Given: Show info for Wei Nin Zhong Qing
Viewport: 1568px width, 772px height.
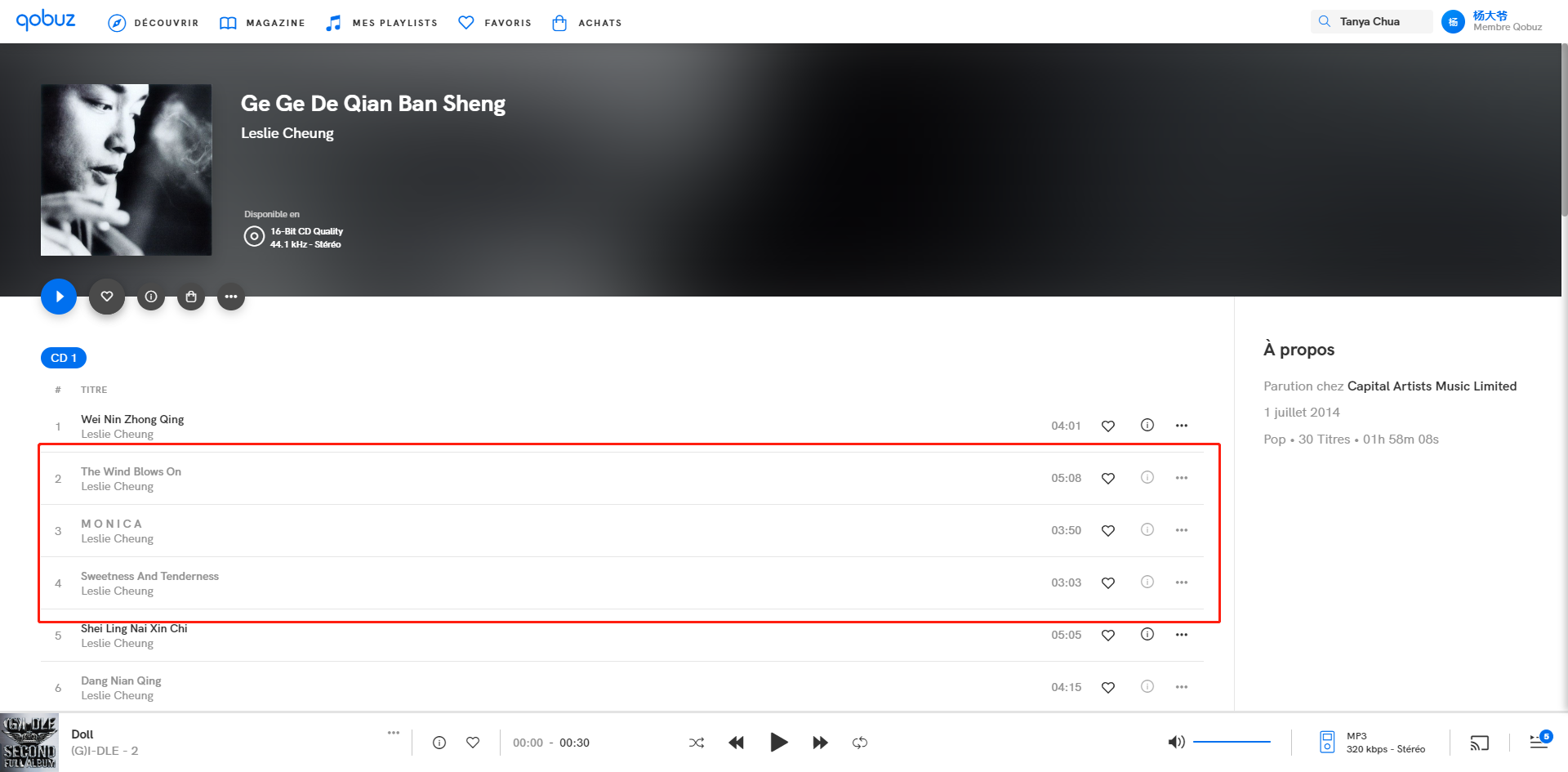Looking at the screenshot, I should pyautogui.click(x=1147, y=425).
